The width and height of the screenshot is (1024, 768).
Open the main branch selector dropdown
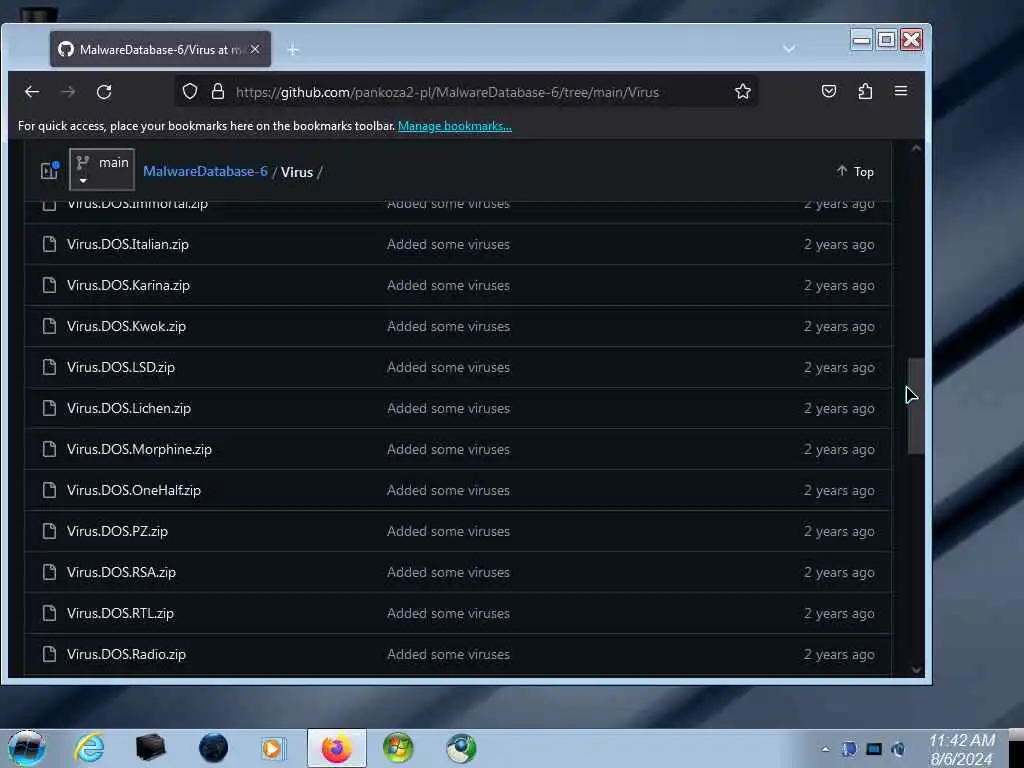click(x=102, y=169)
